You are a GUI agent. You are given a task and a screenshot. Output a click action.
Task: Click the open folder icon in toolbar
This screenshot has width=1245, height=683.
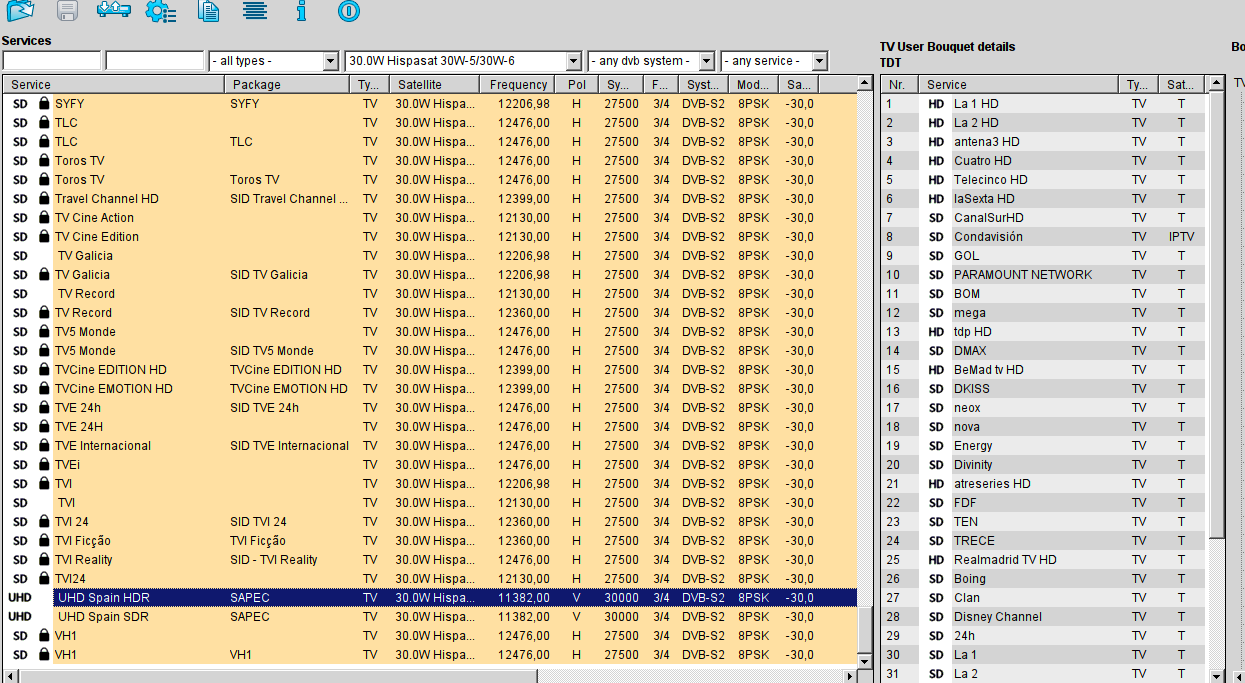21,11
